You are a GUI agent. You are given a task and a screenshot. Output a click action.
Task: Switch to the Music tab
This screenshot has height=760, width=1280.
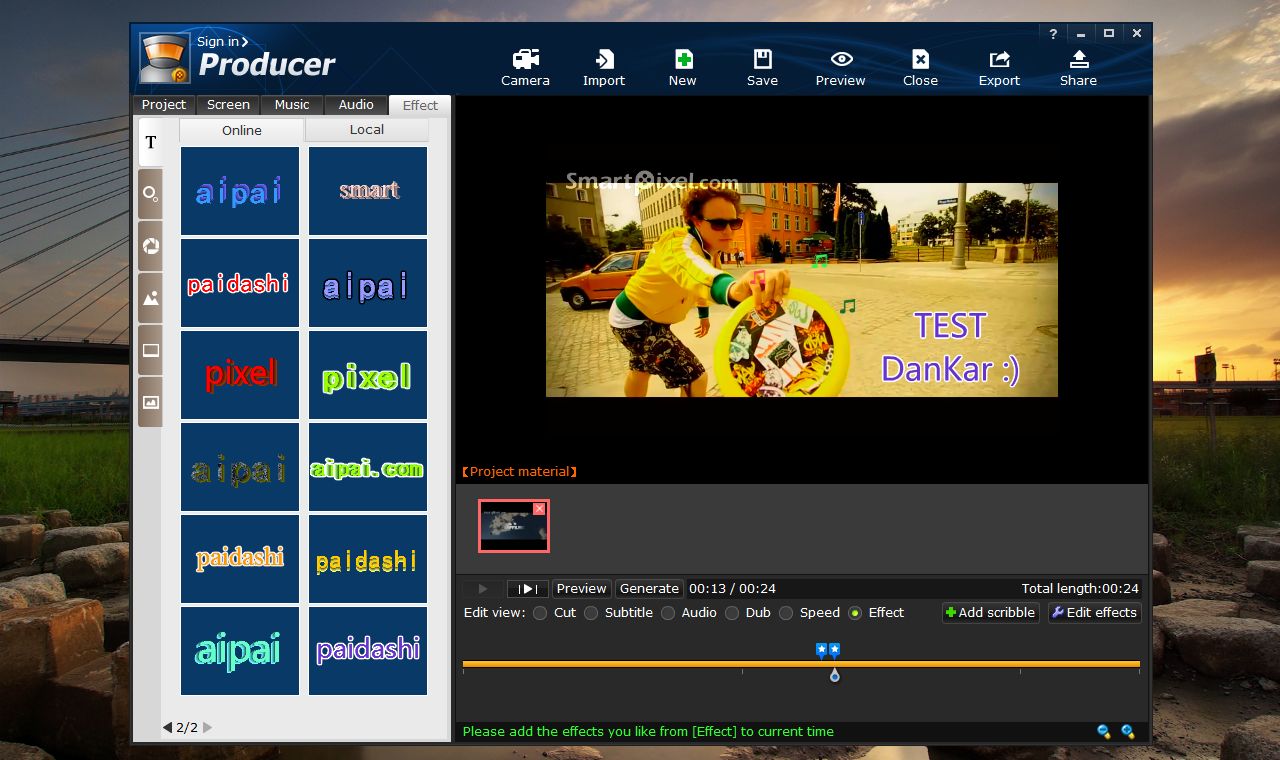[292, 105]
